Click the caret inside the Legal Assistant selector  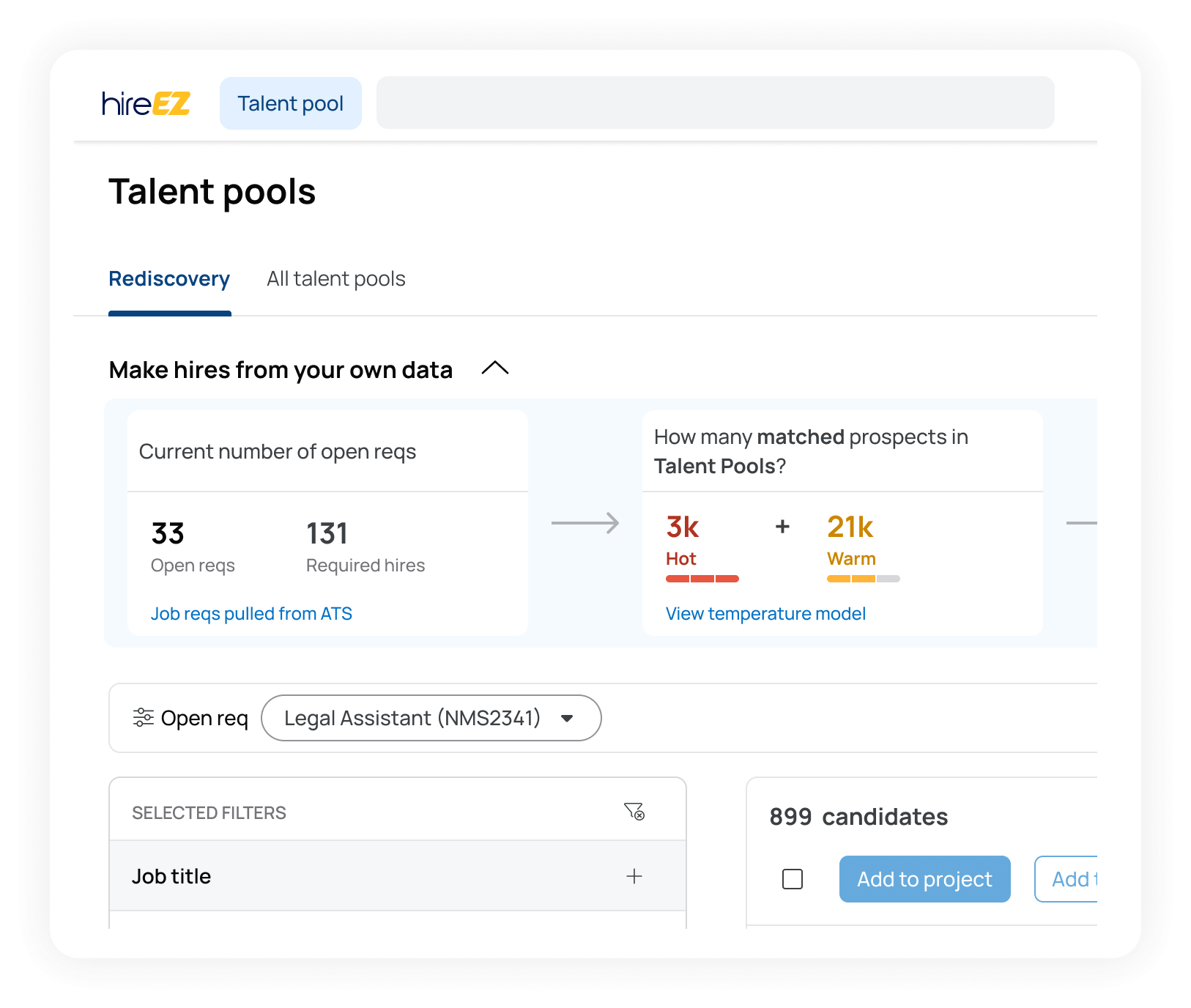[567, 718]
